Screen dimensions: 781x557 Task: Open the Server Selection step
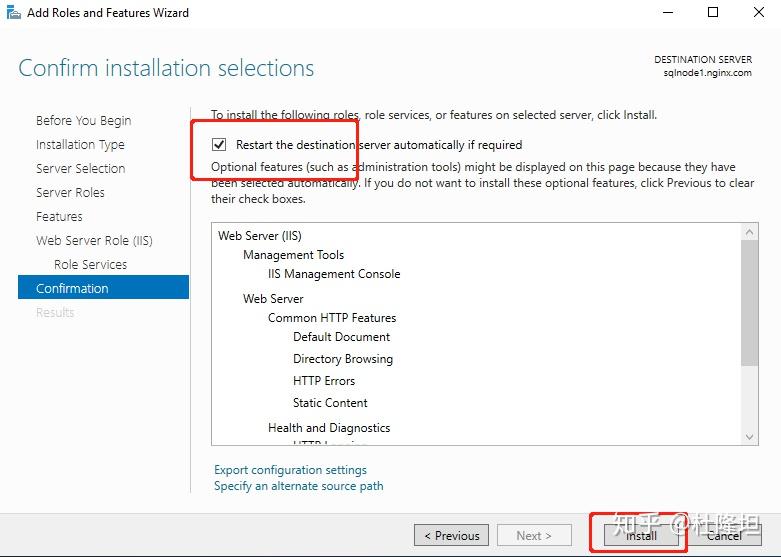click(x=80, y=168)
